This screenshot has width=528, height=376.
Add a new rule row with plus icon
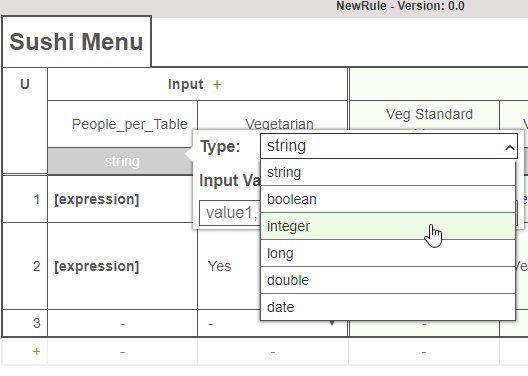[36, 352]
